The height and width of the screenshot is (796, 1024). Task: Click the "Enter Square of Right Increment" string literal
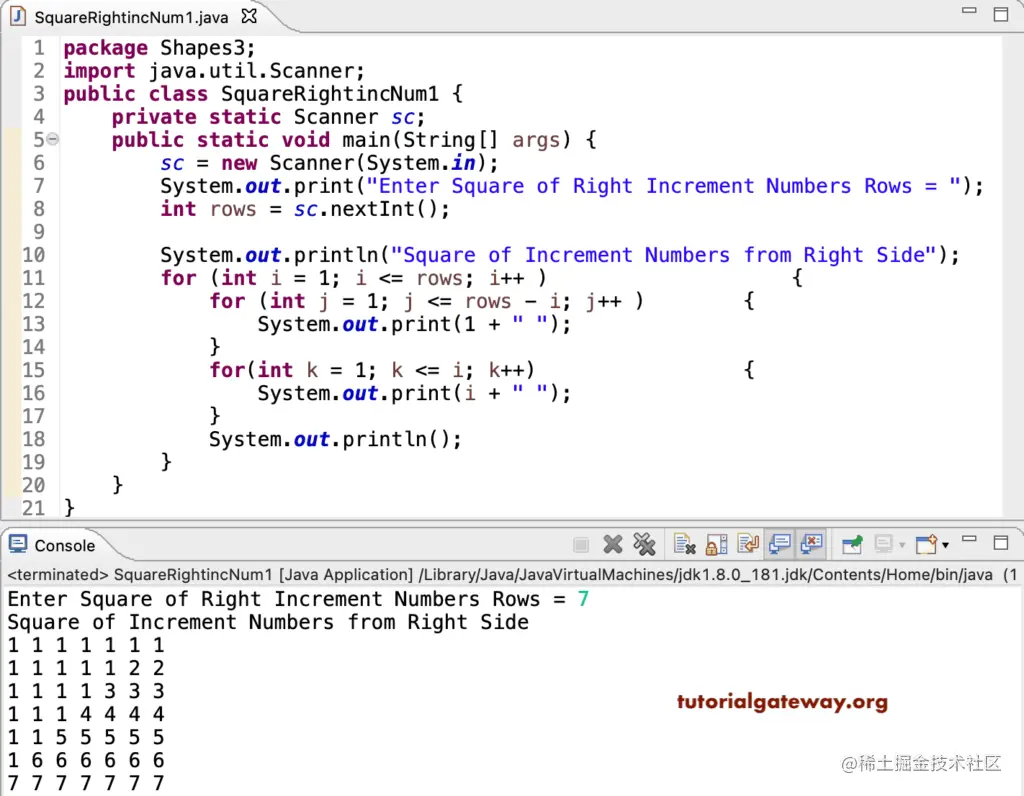click(x=664, y=186)
